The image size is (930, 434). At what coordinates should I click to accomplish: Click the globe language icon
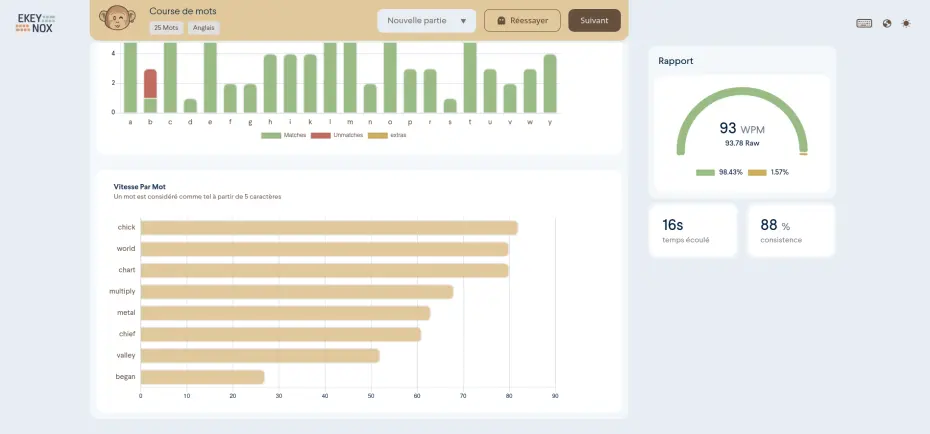coord(887,23)
